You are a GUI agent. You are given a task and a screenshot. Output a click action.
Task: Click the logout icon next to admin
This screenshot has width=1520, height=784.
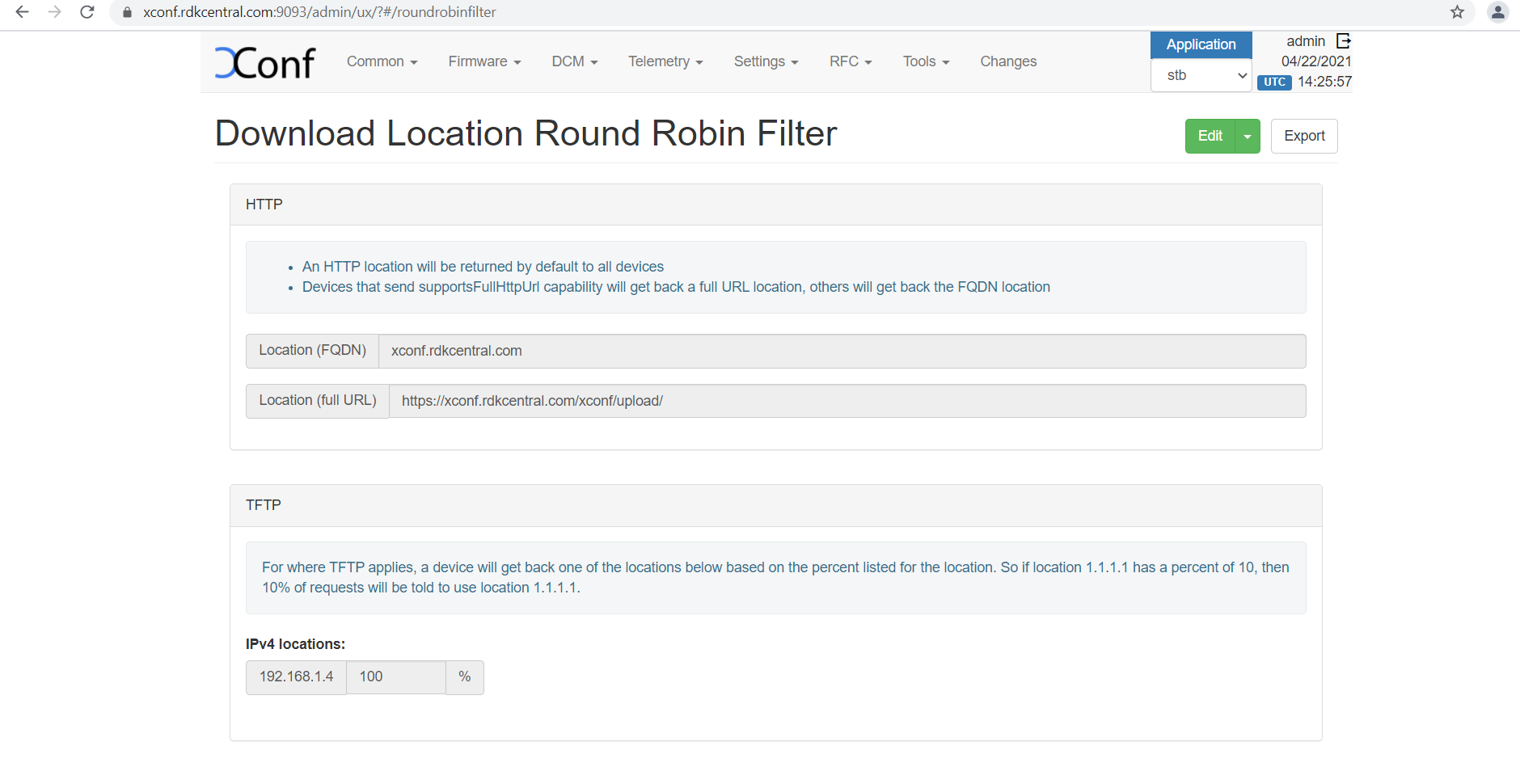pyautogui.click(x=1343, y=41)
